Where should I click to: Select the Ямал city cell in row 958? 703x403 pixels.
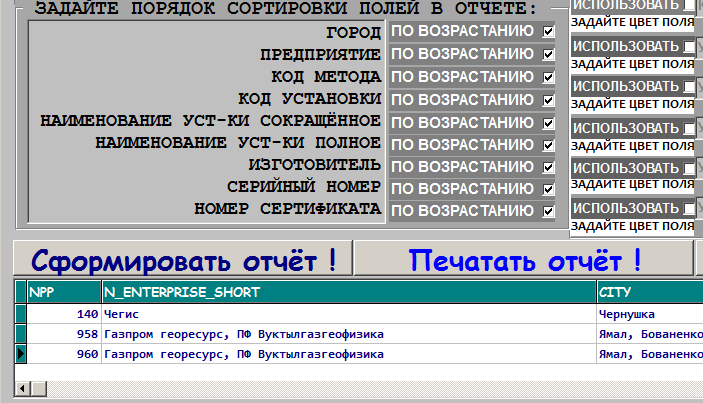tap(650, 334)
